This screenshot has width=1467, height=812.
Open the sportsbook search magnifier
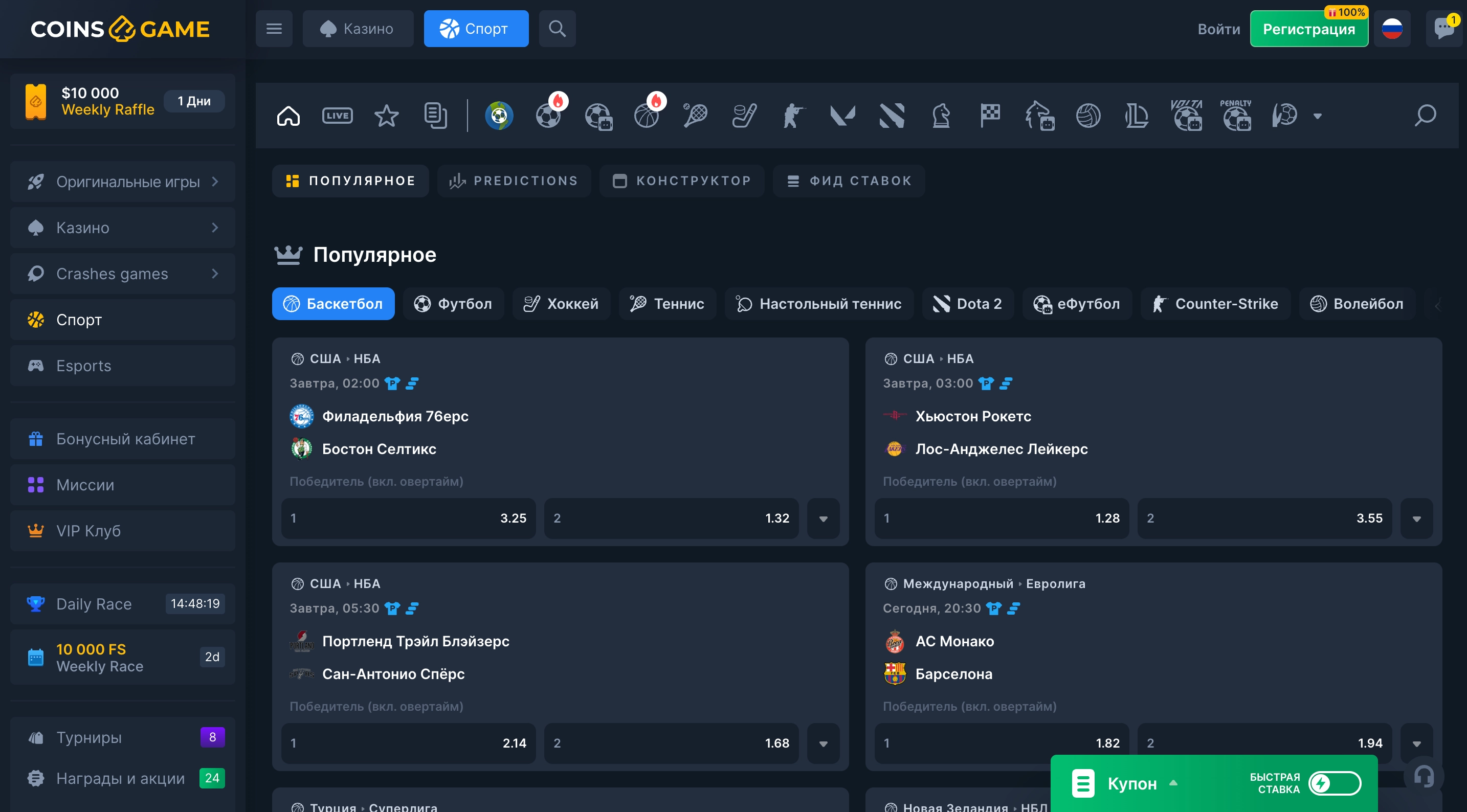[1426, 116]
